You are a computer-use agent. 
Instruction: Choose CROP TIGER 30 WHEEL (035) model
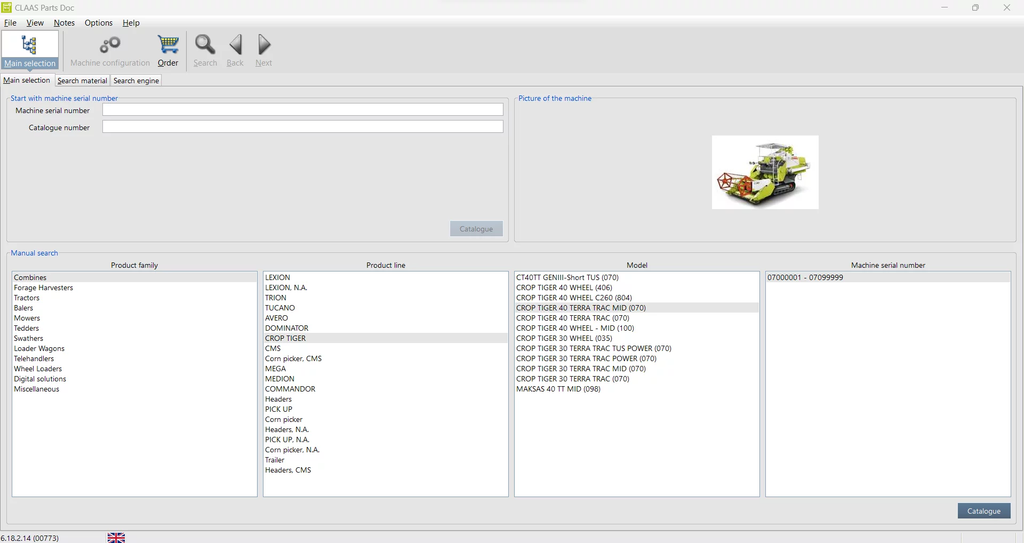pyautogui.click(x=563, y=338)
